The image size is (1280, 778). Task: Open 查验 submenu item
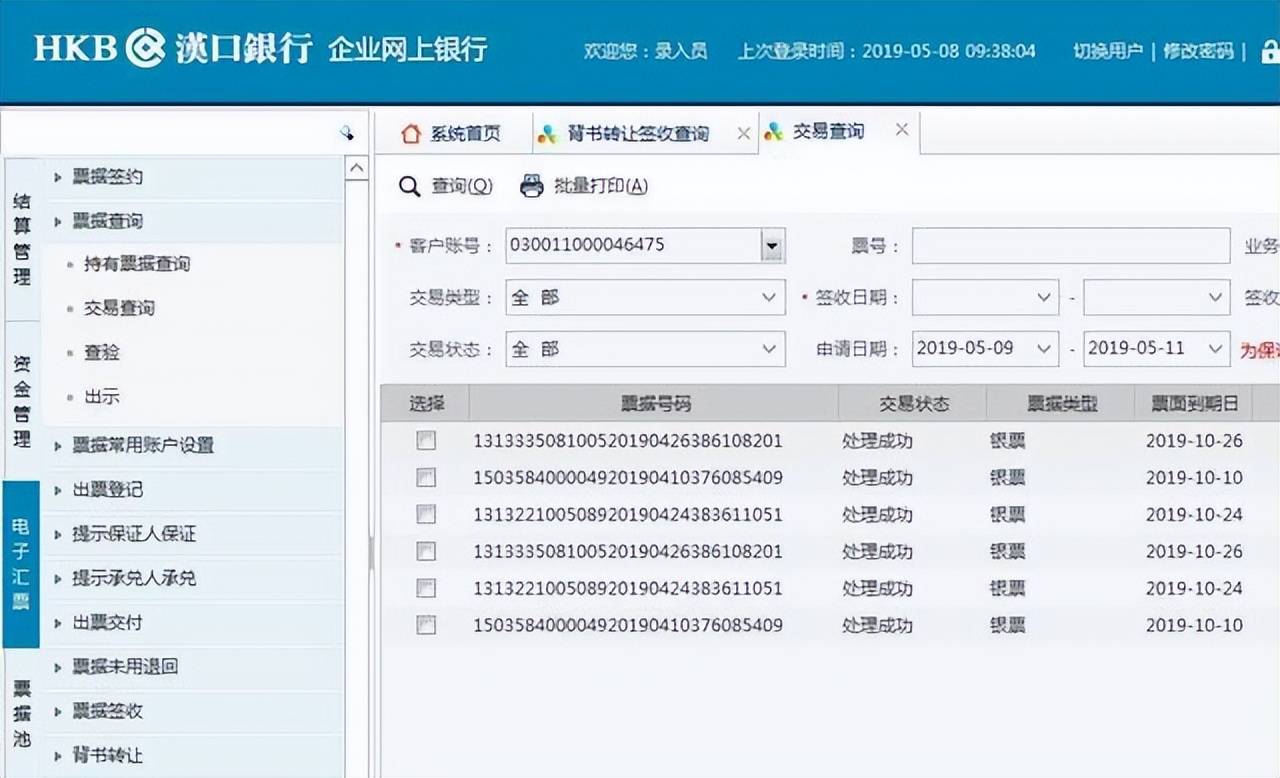pos(102,352)
